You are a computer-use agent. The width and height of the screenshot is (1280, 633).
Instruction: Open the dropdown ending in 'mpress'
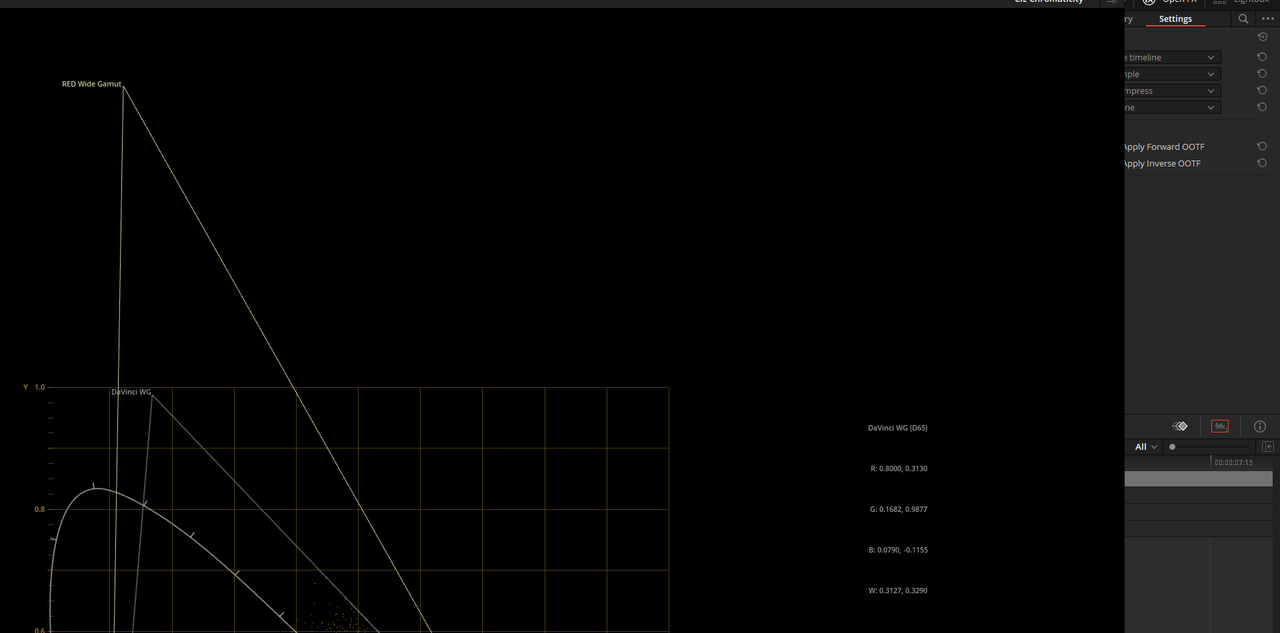coord(1172,90)
